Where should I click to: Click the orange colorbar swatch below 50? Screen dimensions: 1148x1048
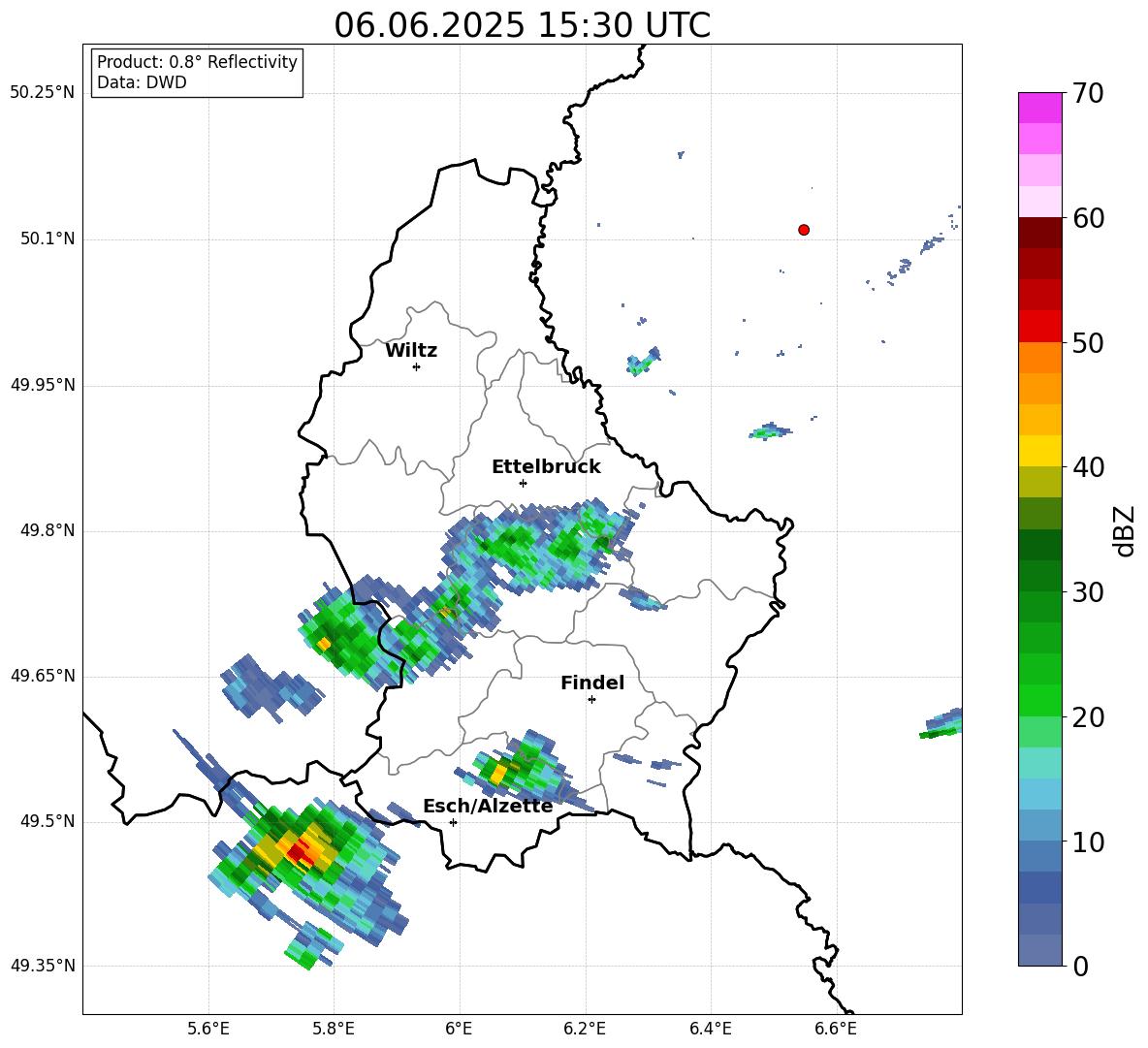point(1039,357)
